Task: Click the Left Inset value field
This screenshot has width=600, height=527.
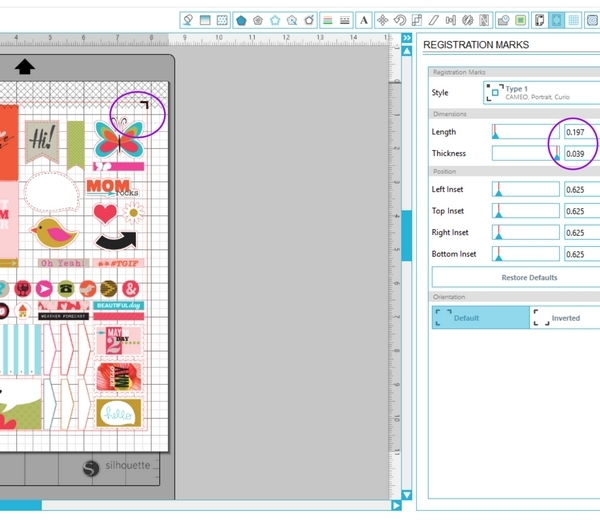Action: (582, 189)
